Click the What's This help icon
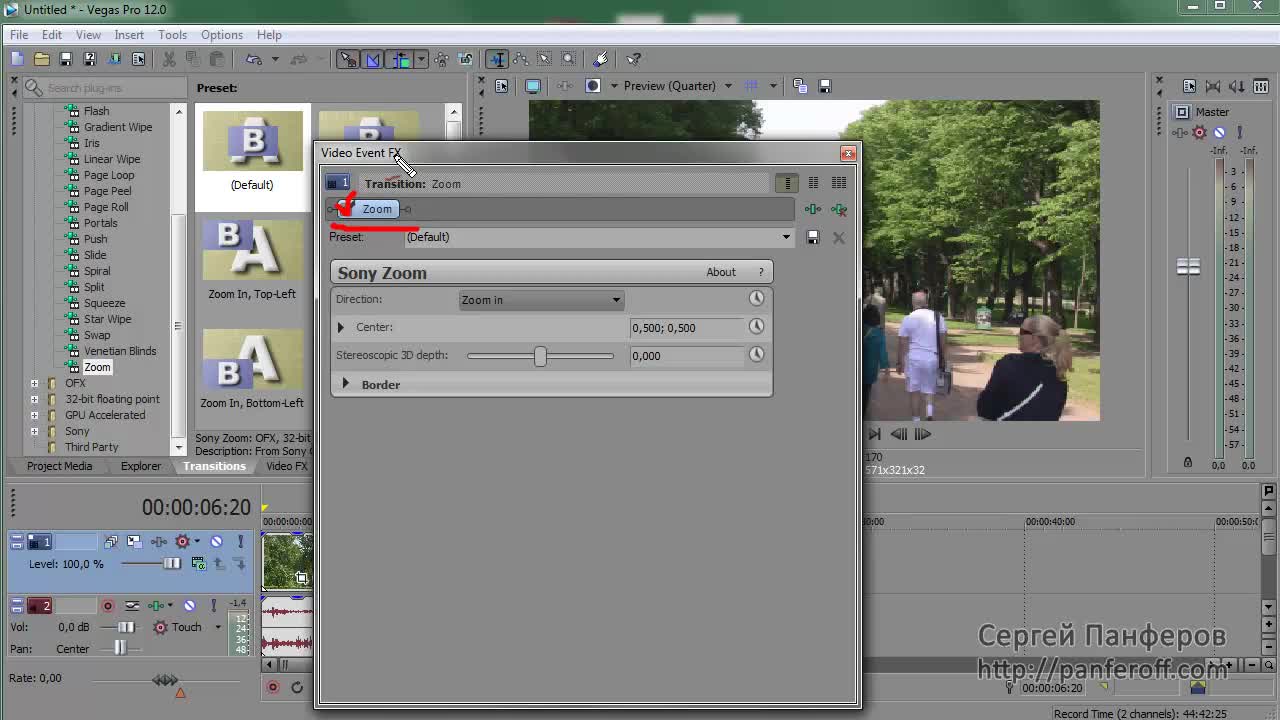The image size is (1280, 720). point(633,59)
